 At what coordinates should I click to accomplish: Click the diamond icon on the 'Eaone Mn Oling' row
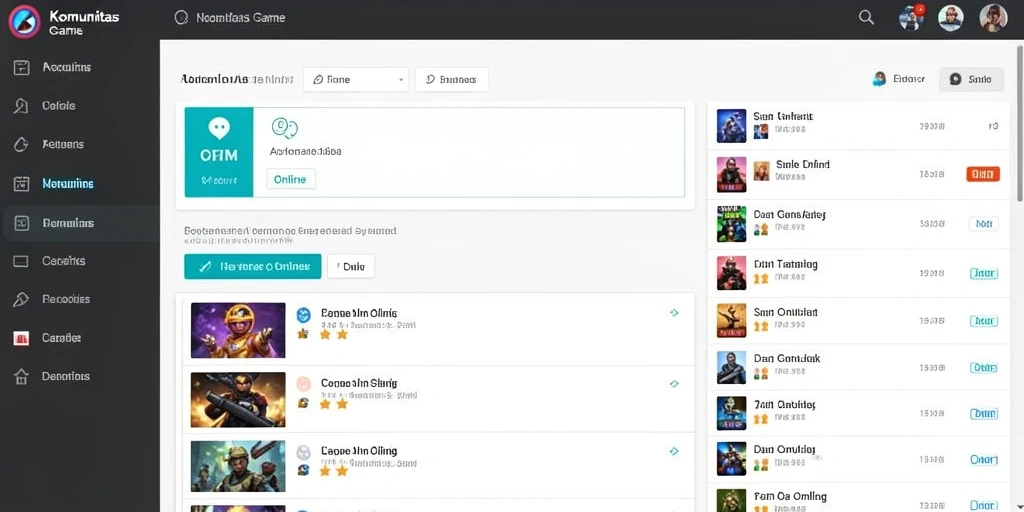(674, 451)
